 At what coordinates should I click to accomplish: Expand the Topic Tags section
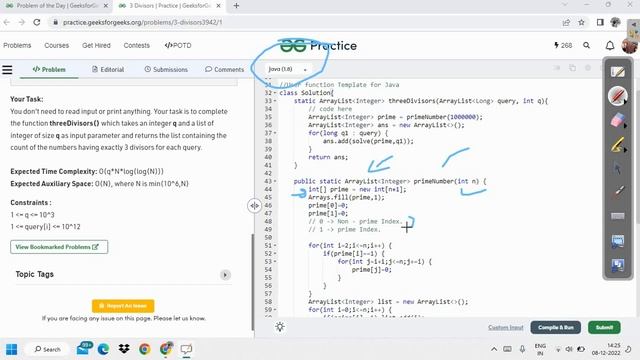pos(225,275)
